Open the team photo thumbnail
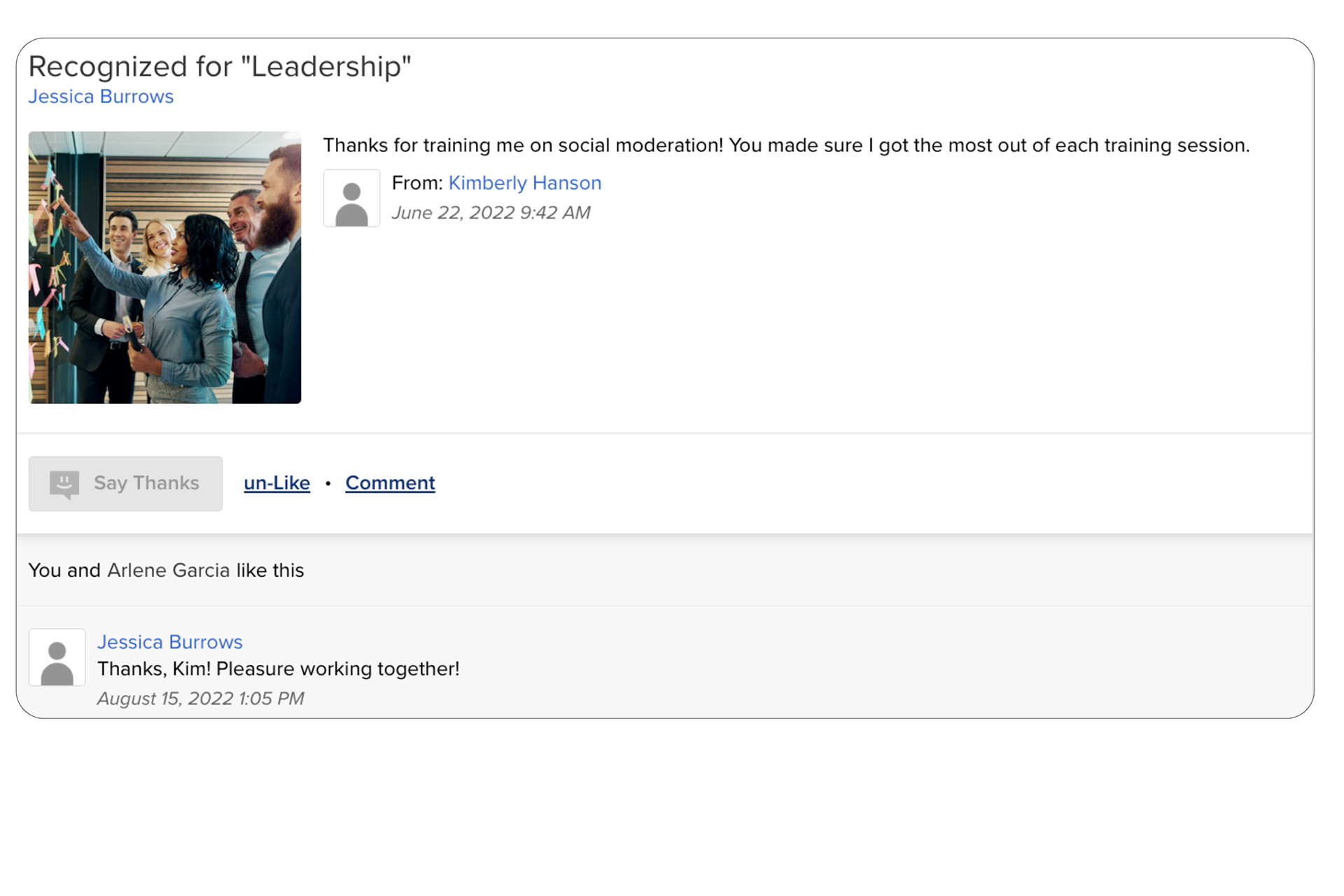 tap(164, 267)
